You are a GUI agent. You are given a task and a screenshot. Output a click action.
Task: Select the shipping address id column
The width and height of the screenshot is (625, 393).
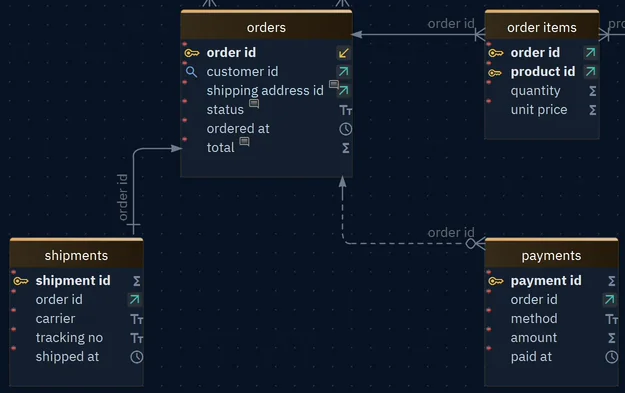pyautogui.click(x=266, y=91)
